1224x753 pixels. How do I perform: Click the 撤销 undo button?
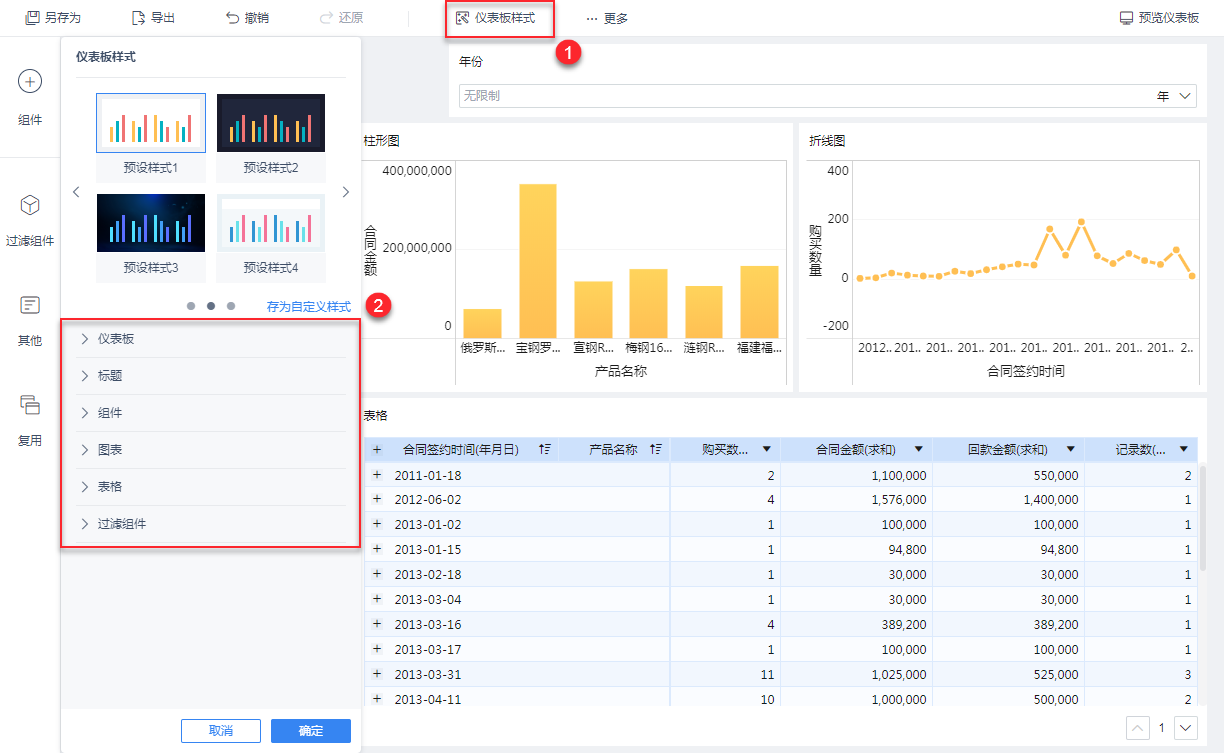pyautogui.click(x=247, y=18)
